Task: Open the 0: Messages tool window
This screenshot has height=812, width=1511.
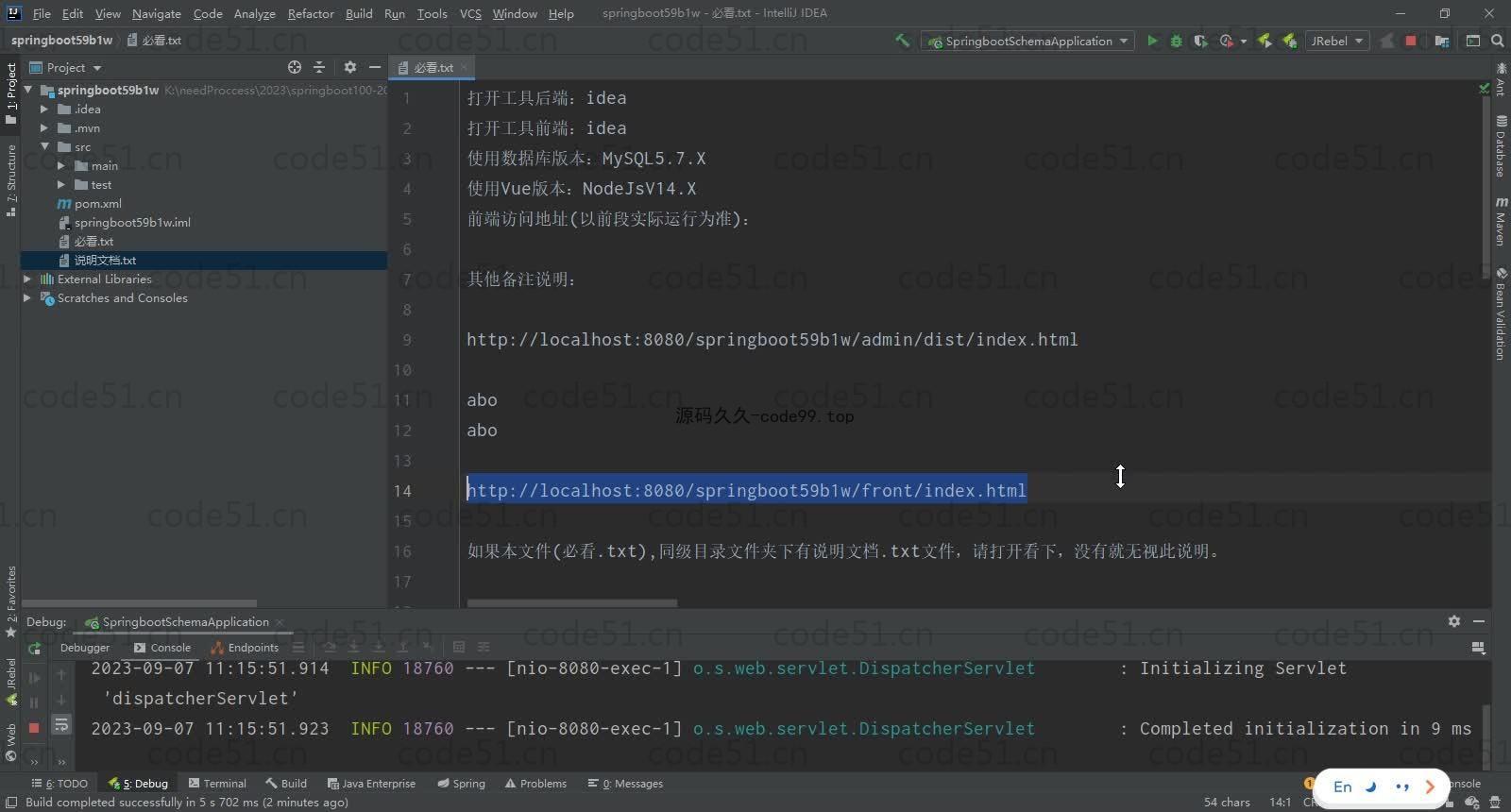Action: pyautogui.click(x=625, y=783)
